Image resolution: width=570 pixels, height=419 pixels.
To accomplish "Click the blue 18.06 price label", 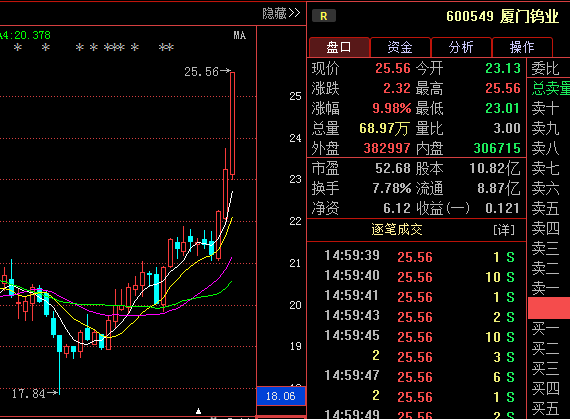I will click(281, 396).
